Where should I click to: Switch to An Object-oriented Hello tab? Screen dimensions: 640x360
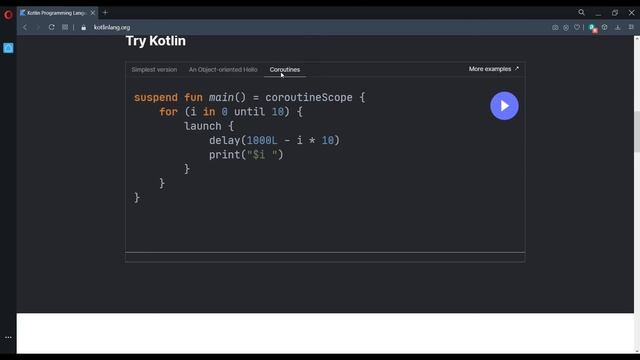pos(223,70)
